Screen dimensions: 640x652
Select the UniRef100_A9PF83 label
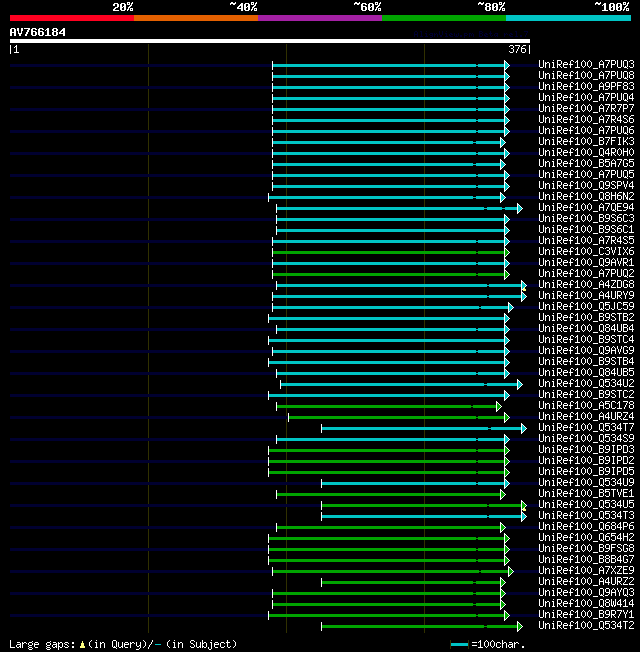(x=586, y=86)
